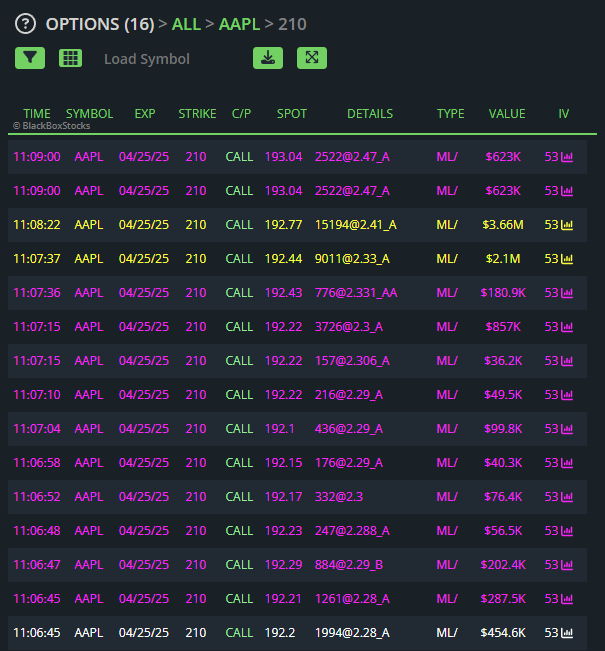Click the $3.66M value cell
The width and height of the screenshot is (605, 651).
click(x=503, y=225)
